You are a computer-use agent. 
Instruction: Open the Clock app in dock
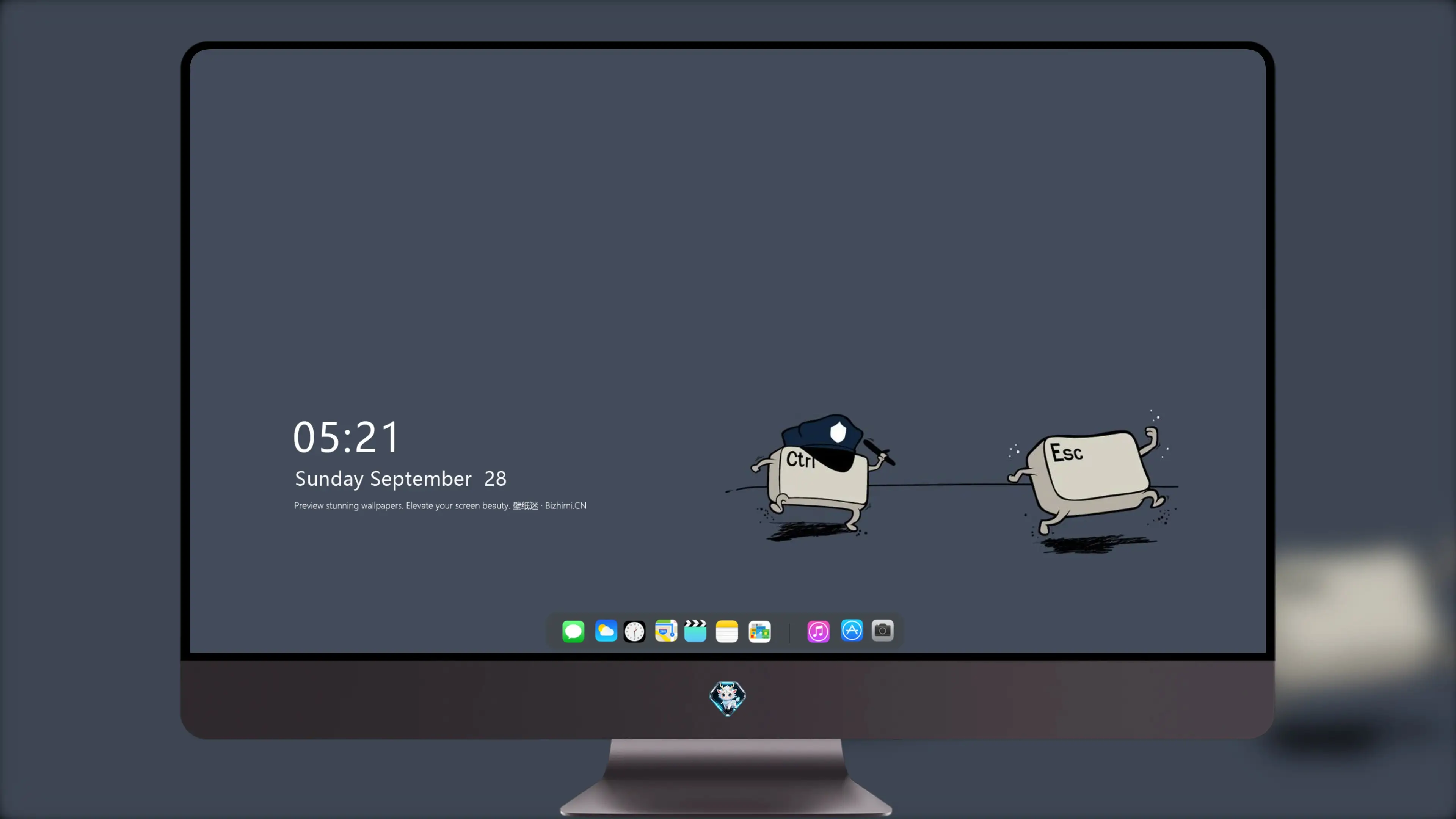(634, 631)
